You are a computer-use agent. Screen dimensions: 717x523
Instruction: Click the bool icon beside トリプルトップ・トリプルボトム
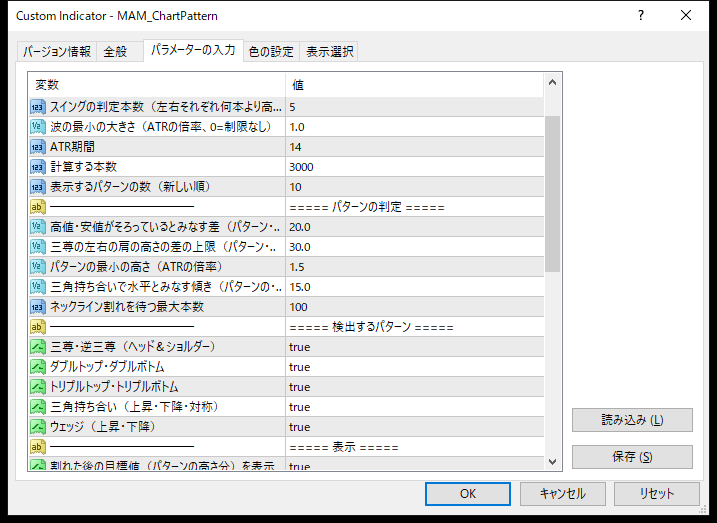click(38, 387)
